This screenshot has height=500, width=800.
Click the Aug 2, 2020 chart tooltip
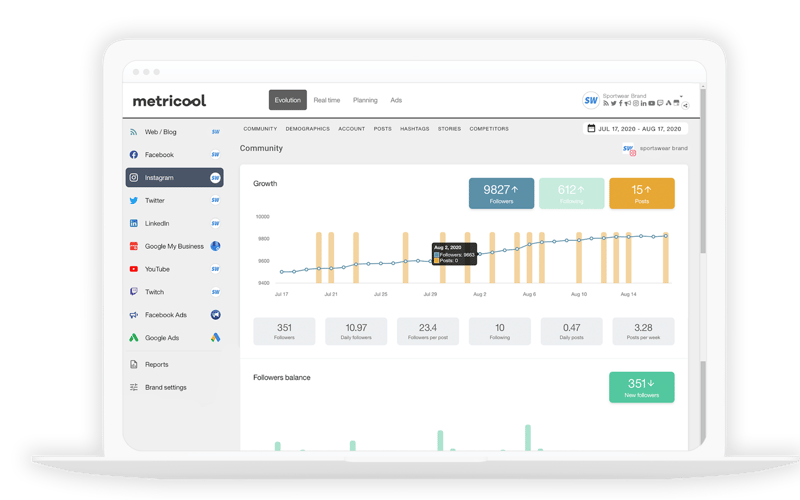click(454, 254)
